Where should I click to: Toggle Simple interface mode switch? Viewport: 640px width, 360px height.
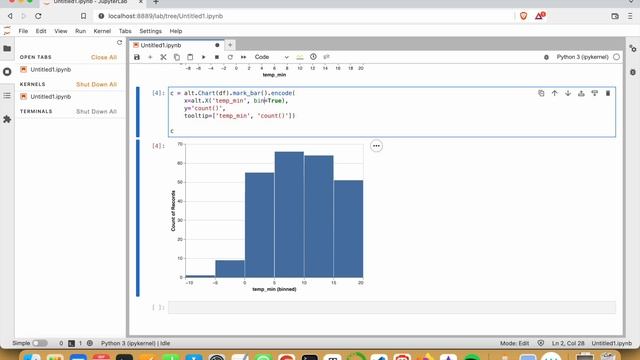[40, 343]
